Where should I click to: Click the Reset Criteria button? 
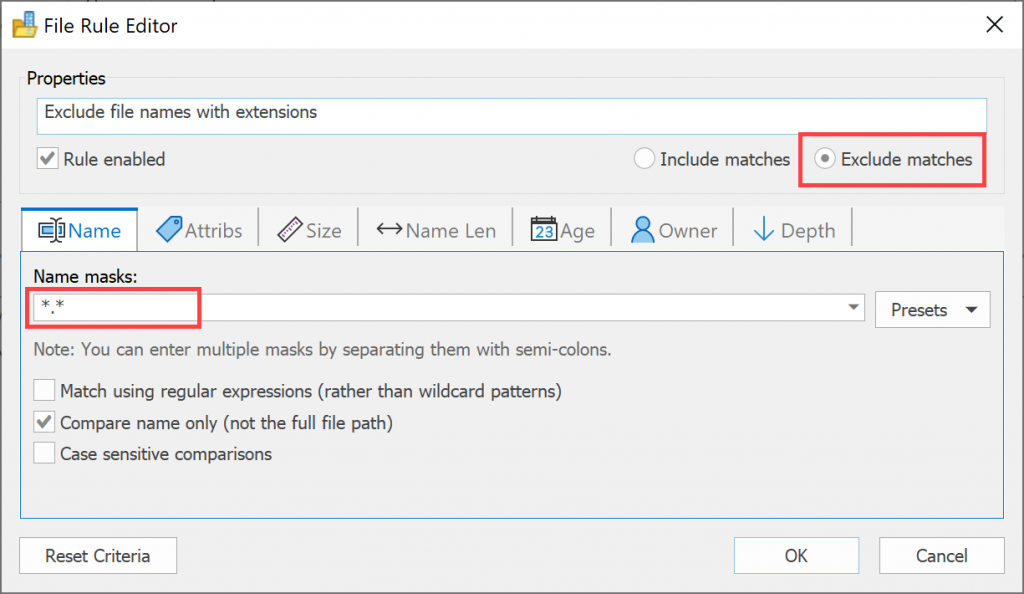[x=98, y=555]
